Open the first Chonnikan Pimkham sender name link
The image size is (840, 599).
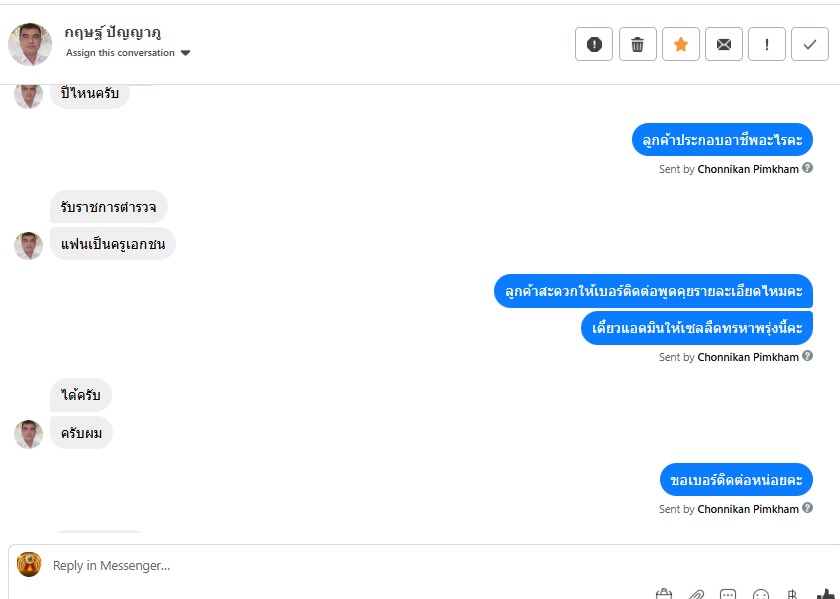click(748, 169)
